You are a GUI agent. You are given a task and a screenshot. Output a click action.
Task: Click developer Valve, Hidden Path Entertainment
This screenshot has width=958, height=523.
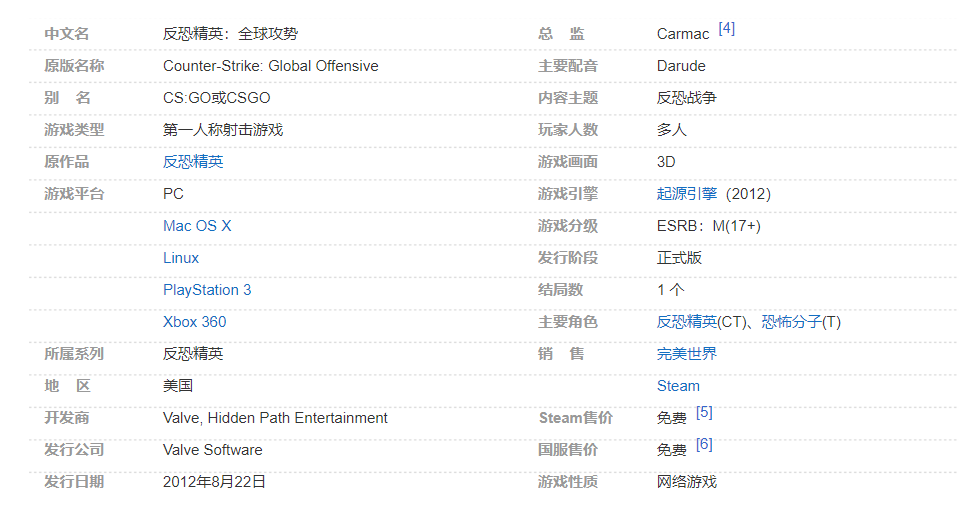(275, 418)
